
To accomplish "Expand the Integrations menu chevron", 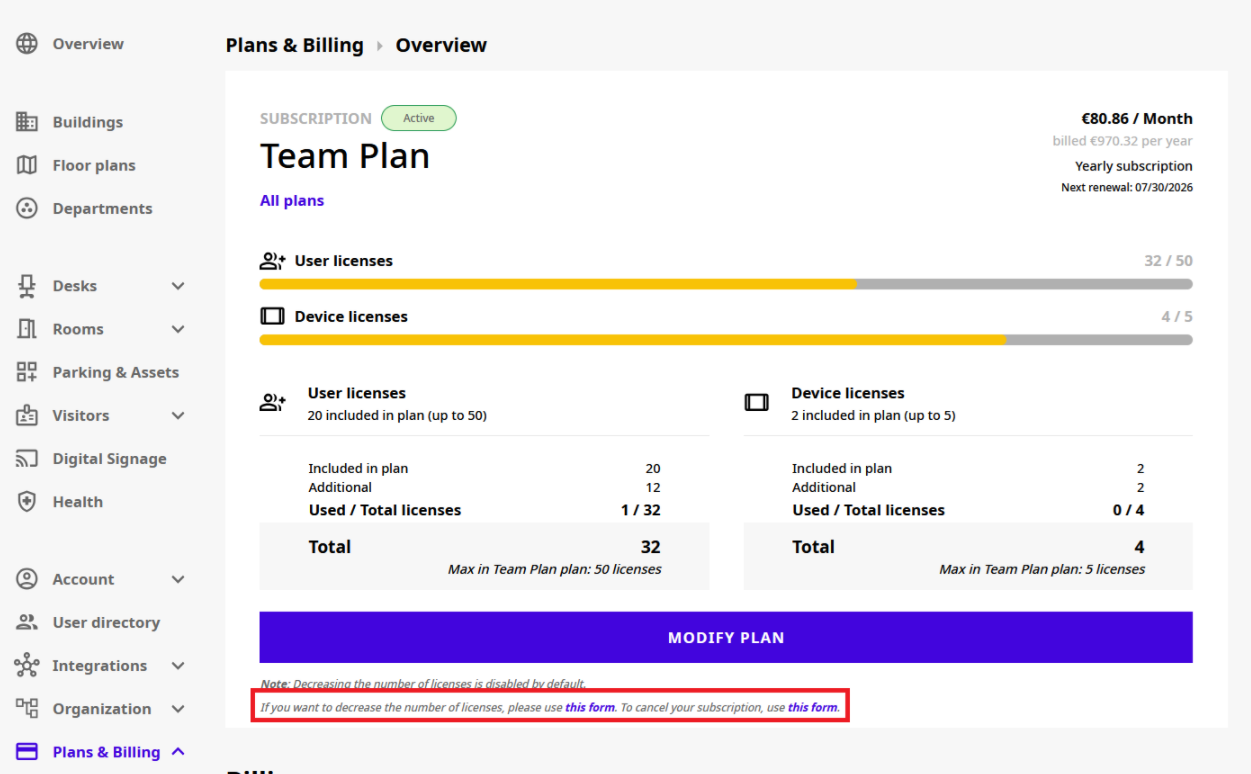I will (x=178, y=665).
